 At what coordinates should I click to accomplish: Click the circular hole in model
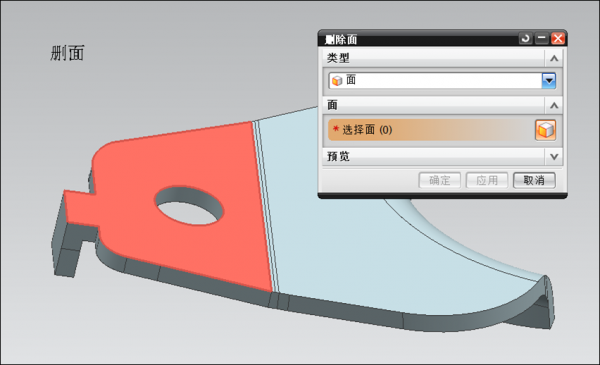pos(189,207)
